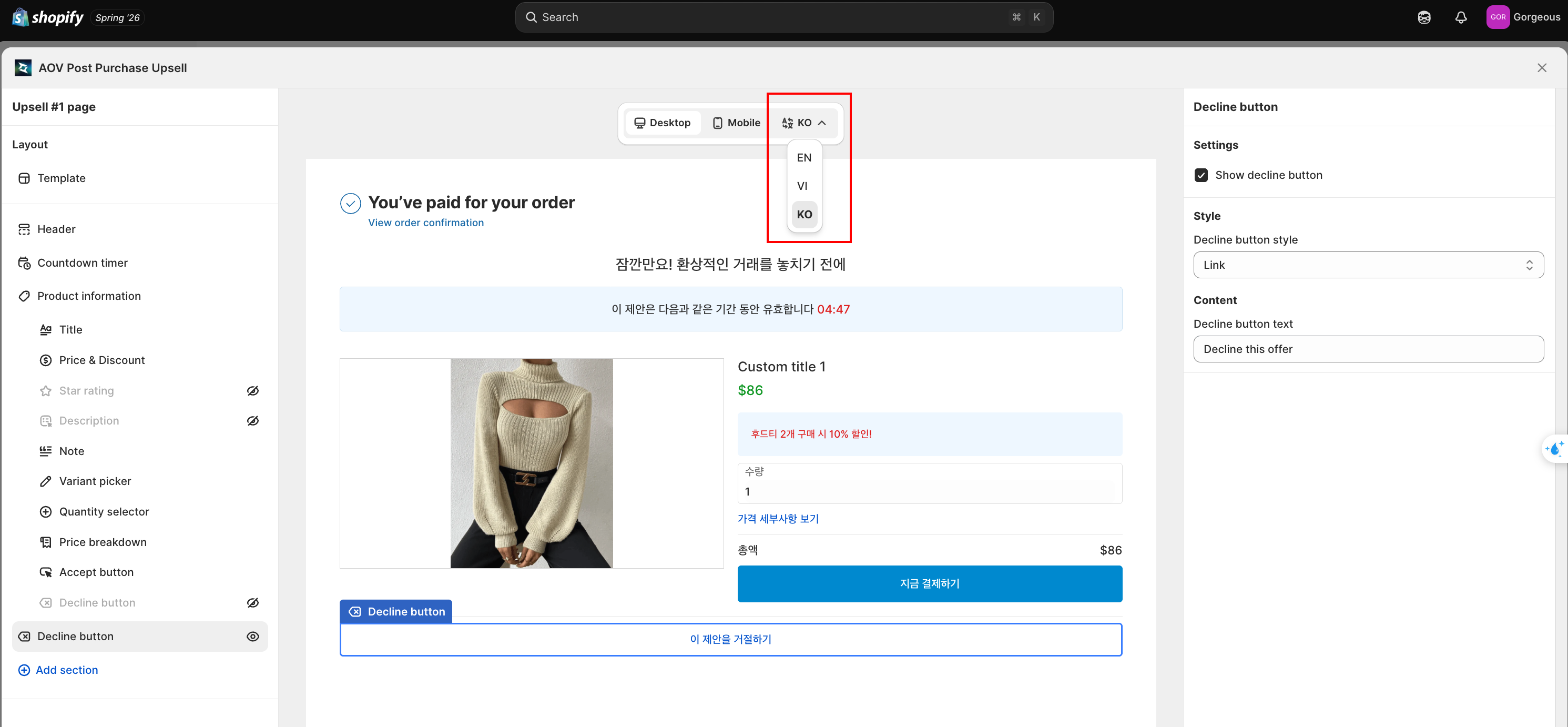The image size is (1568, 727).
Task: Select the Price & Discount block
Action: click(x=150, y=360)
